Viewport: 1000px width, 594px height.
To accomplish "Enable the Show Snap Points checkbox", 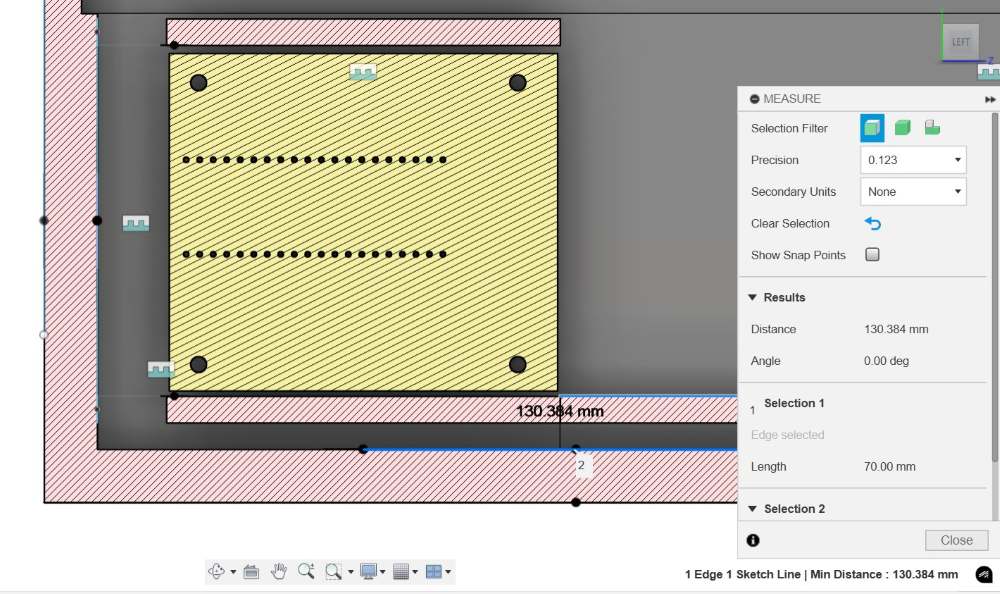I will point(872,255).
